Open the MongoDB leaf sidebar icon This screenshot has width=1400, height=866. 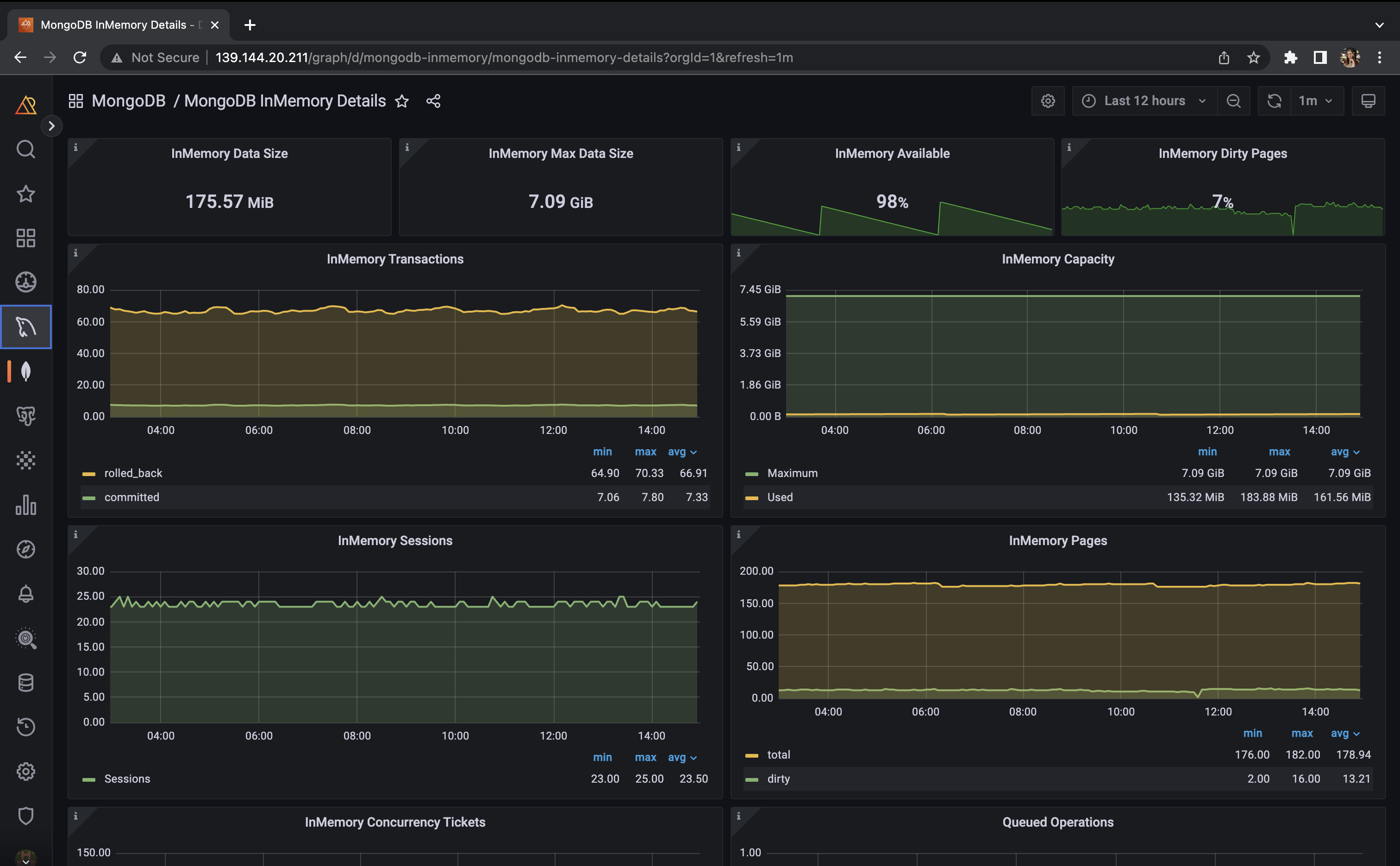(x=26, y=371)
